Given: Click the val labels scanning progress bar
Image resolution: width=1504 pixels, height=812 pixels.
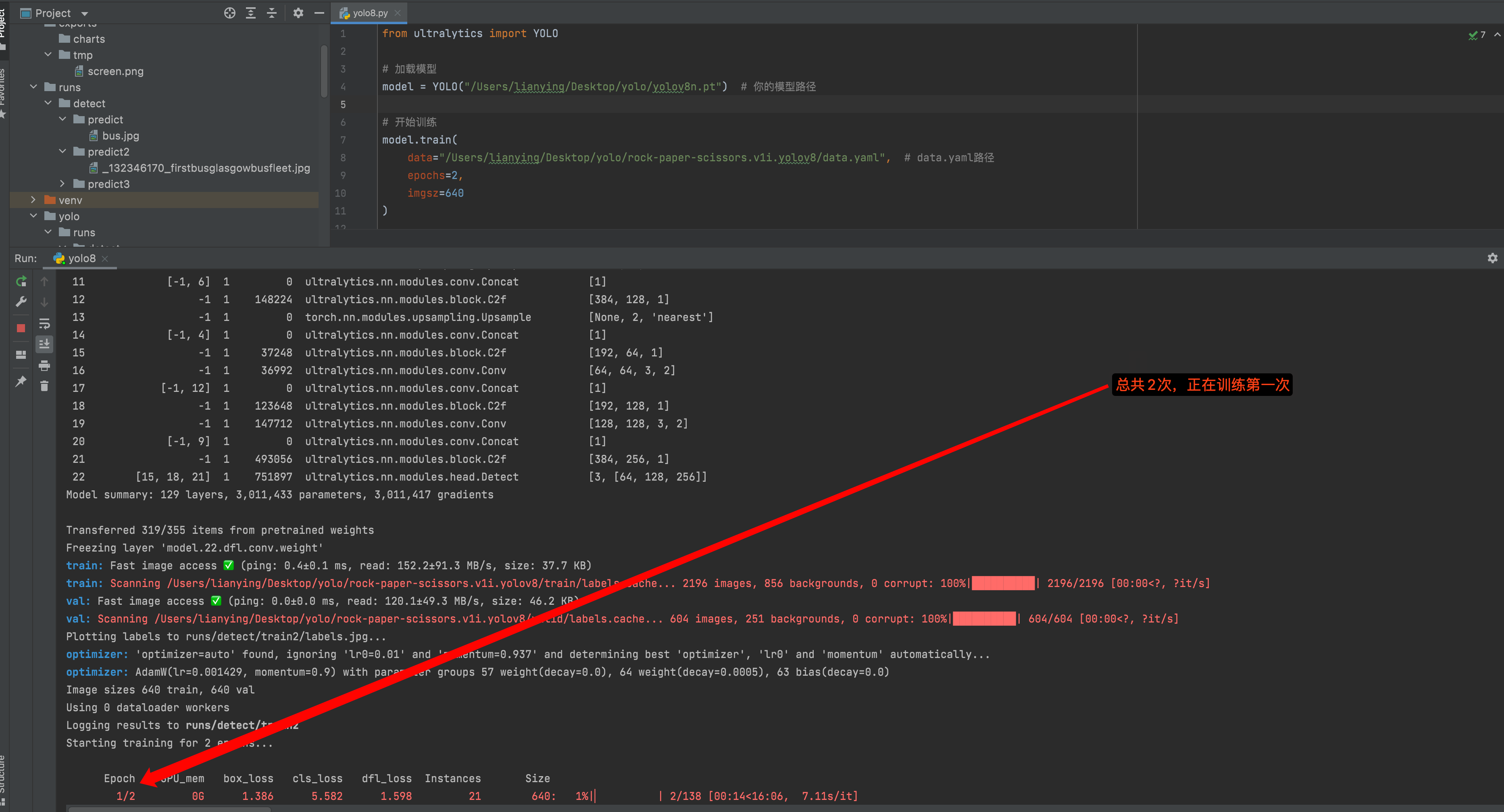Looking at the screenshot, I should coord(984,619).
